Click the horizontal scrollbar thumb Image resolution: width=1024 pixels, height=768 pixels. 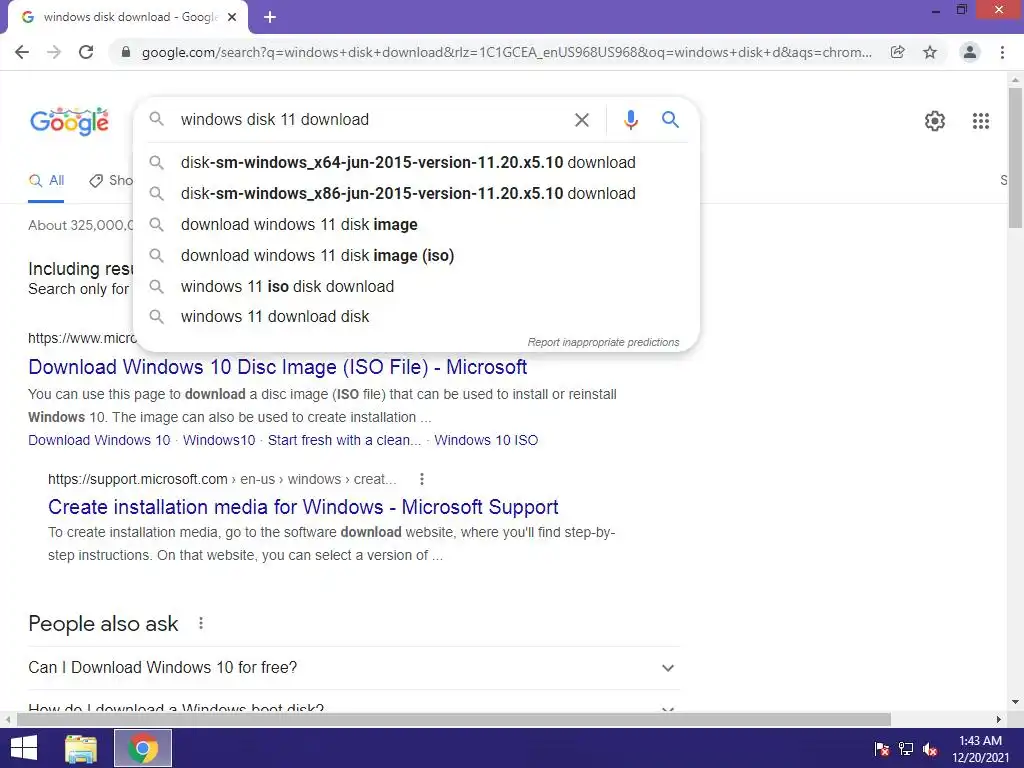(454, 720)
